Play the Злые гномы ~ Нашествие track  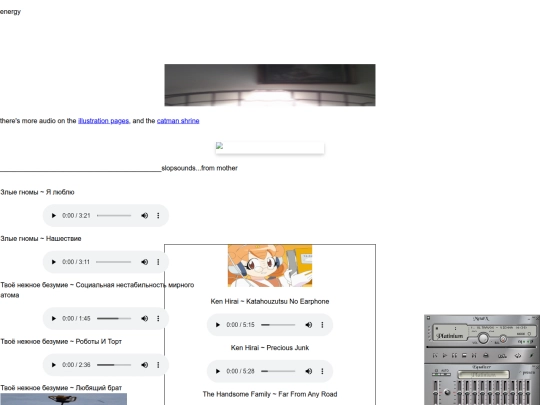pyautogui.click(x=53, y=262)
